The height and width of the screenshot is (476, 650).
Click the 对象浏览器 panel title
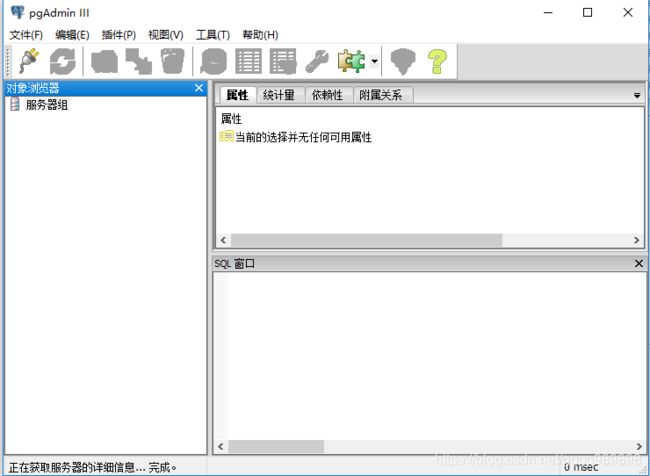[x=33, y=88]
